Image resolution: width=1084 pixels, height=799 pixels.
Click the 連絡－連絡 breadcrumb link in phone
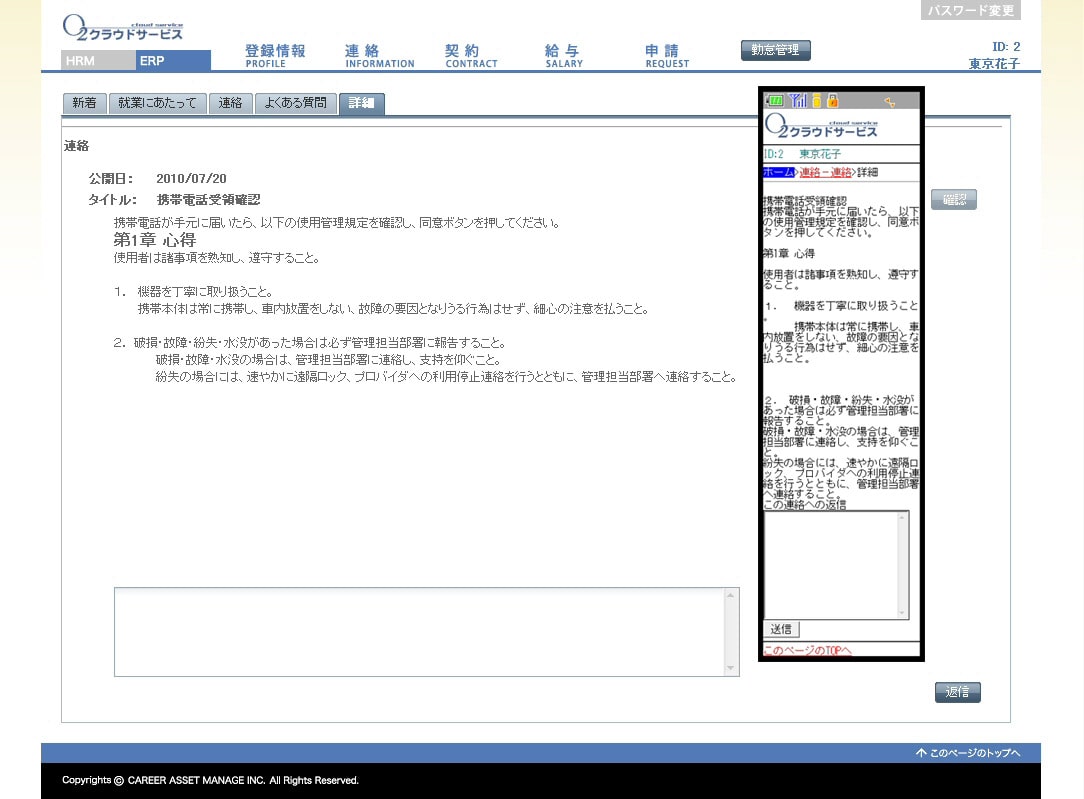(825, 172)
